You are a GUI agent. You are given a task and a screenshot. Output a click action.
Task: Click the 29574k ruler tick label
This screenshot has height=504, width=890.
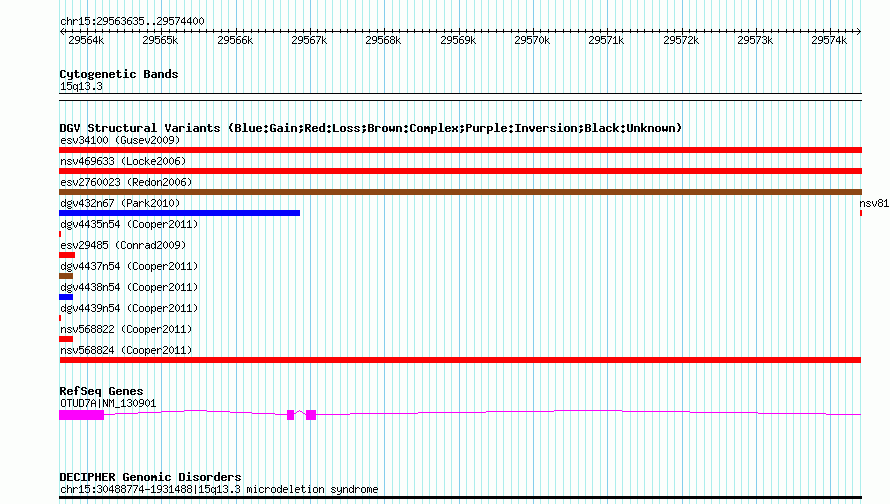[x=829, y=40]
